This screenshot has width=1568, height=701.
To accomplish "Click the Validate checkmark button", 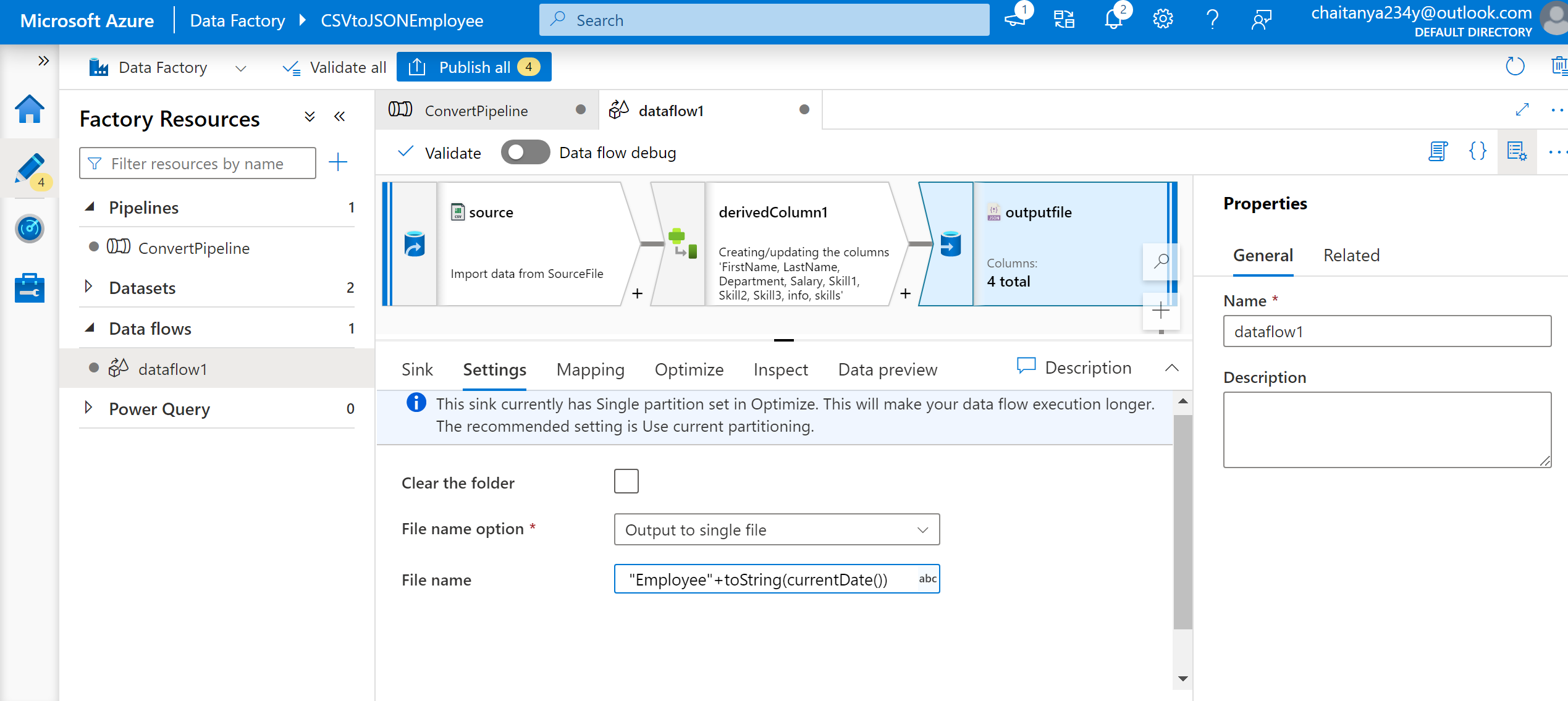I will [439, 153].
